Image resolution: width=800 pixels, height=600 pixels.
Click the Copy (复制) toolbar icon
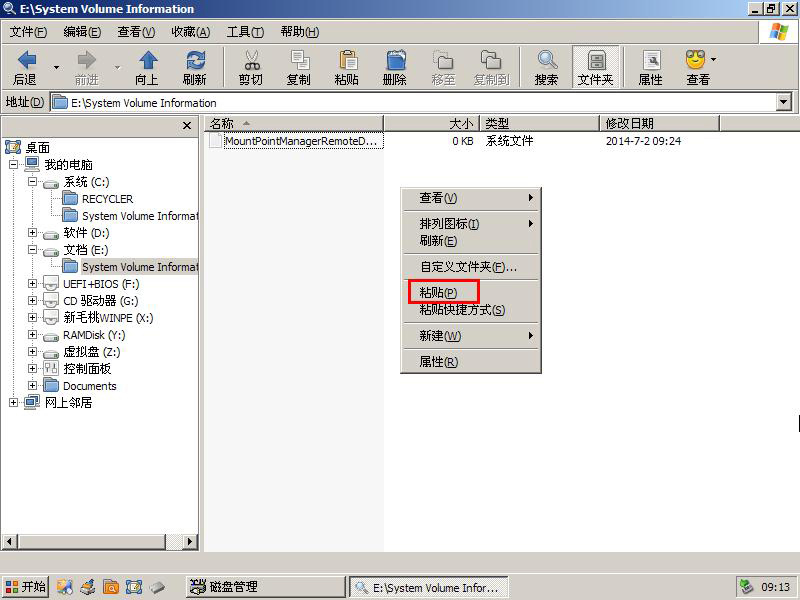point(298,67)
